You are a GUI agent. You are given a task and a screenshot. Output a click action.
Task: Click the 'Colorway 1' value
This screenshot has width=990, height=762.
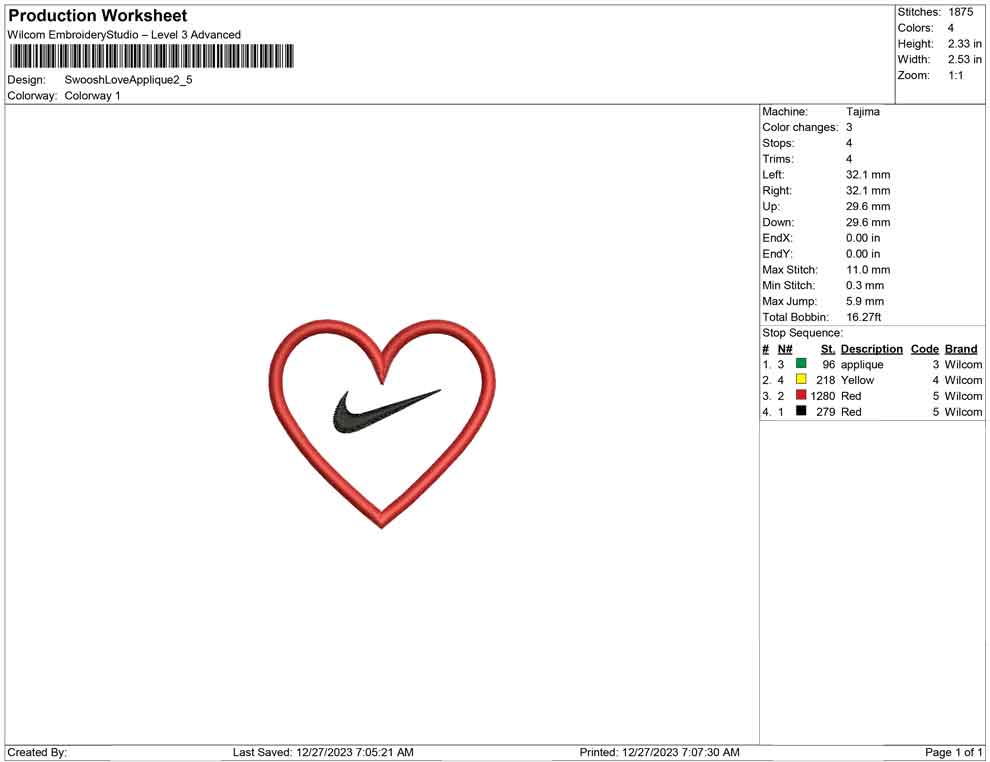[92, 96]
